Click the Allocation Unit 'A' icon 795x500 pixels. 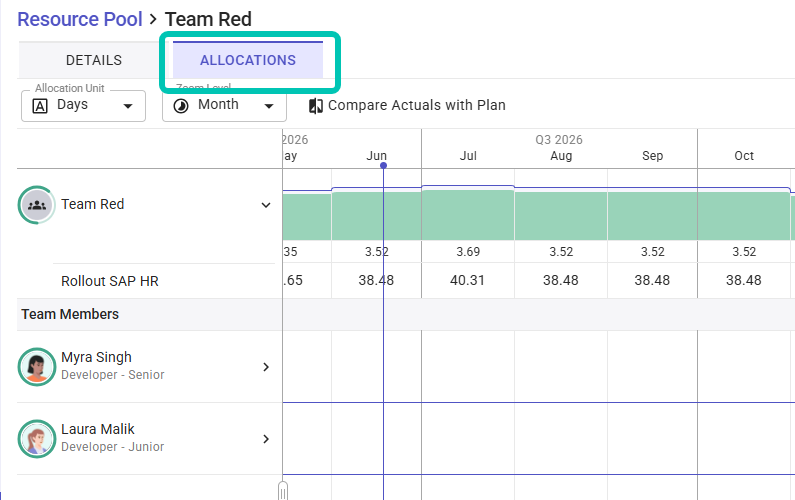tap(40, 106)
